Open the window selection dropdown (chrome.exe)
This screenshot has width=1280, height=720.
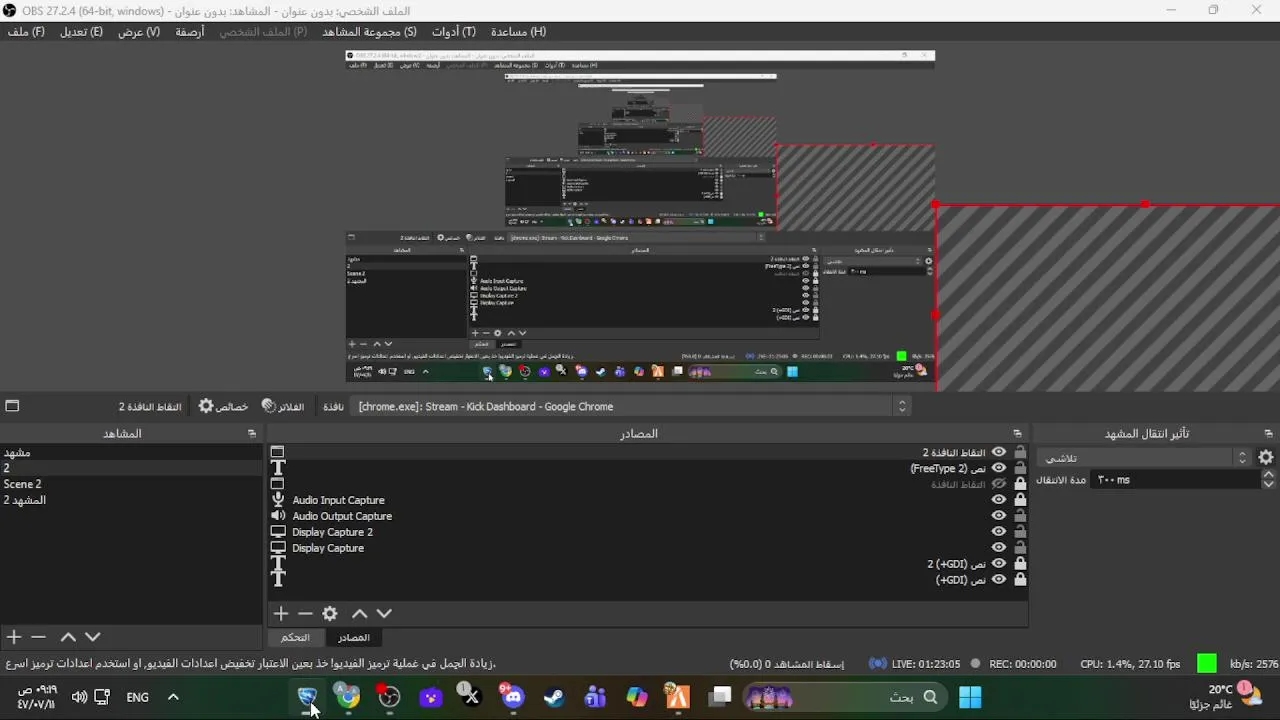(x=630, y=406)
